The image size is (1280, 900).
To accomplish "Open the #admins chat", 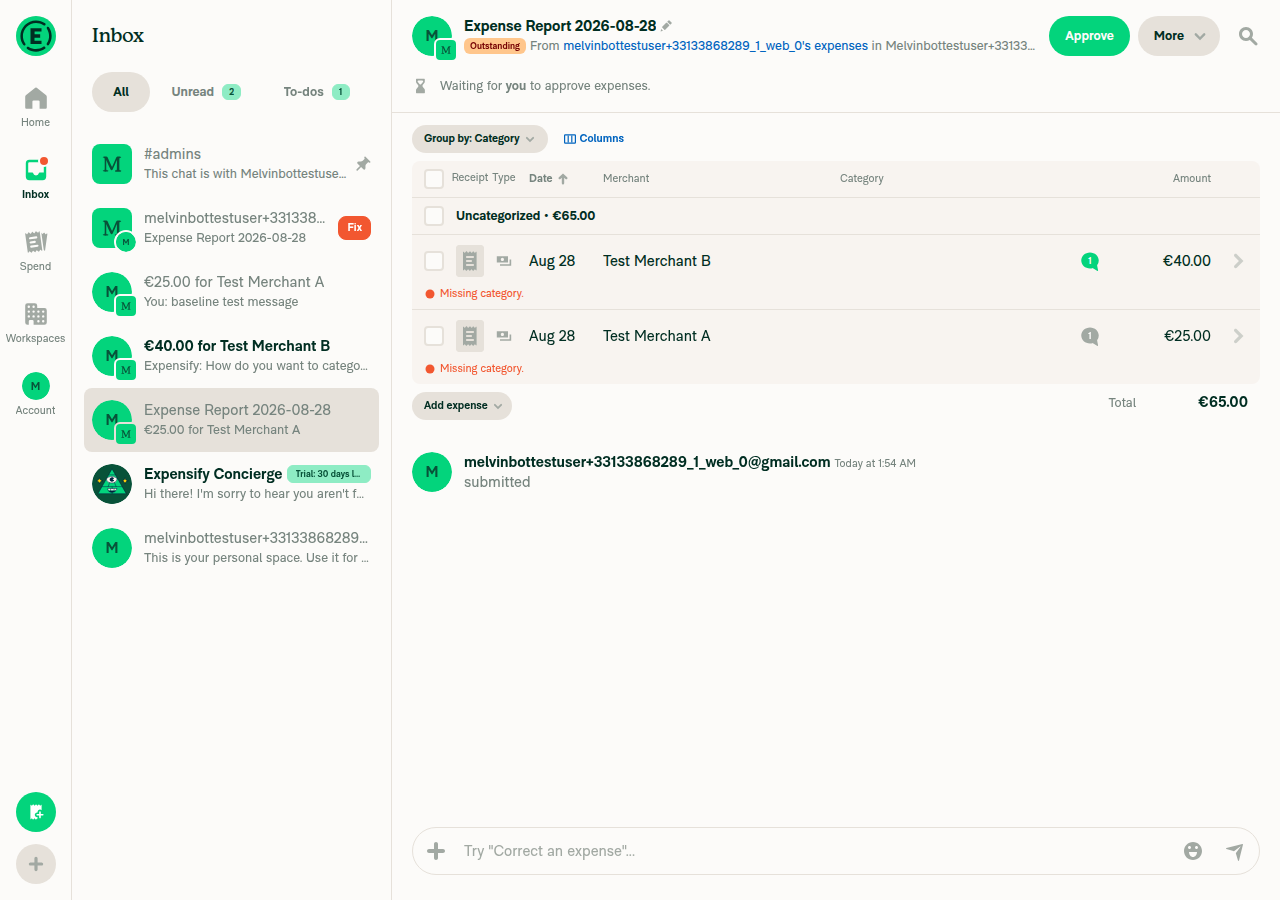I will tap(232, 164).
